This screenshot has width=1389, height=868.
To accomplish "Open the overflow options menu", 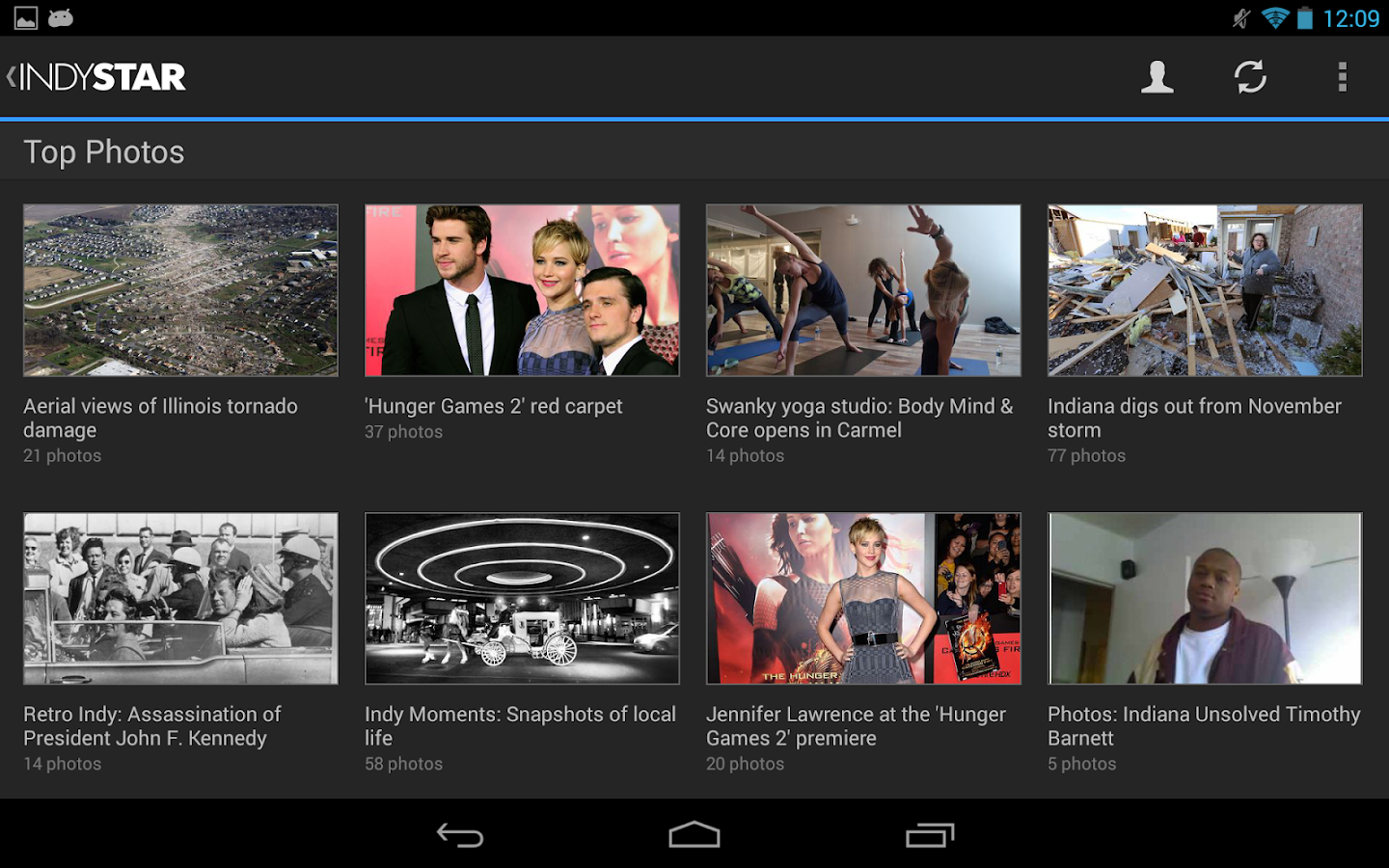I will (1342, 76).
